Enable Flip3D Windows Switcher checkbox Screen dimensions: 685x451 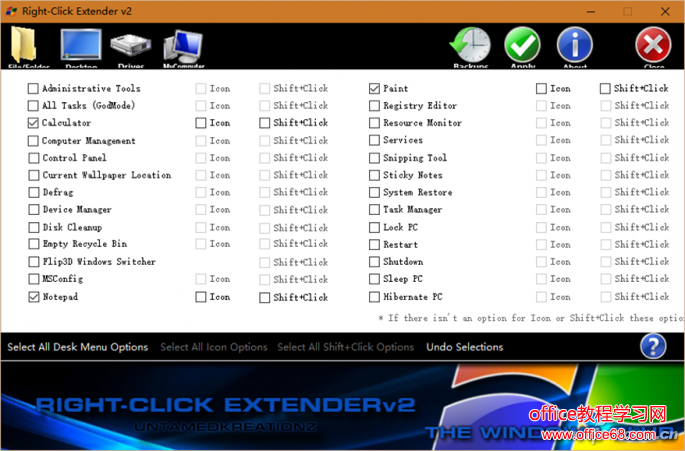[x=34, y=262]
